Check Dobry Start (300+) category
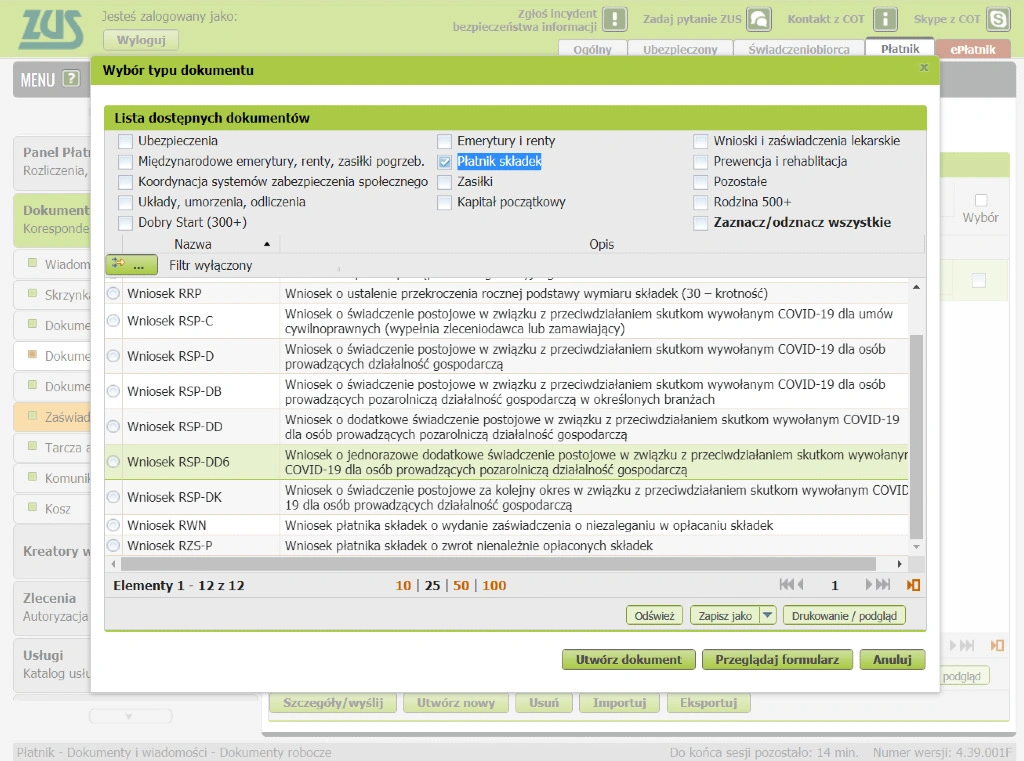The height and width of the screenshot is (761, 1024). coord(125,223)
